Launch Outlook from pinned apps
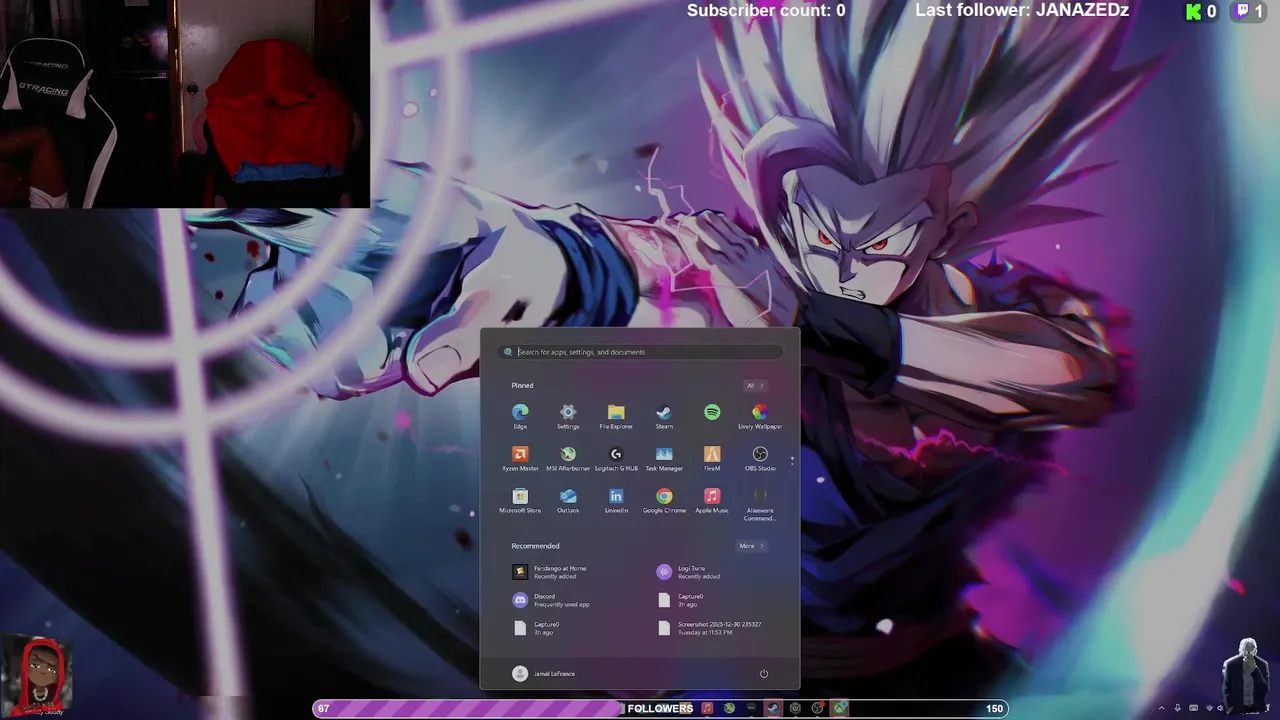Image resolution: width=1280 pixels, height=720 pixels. pos(568,500)
